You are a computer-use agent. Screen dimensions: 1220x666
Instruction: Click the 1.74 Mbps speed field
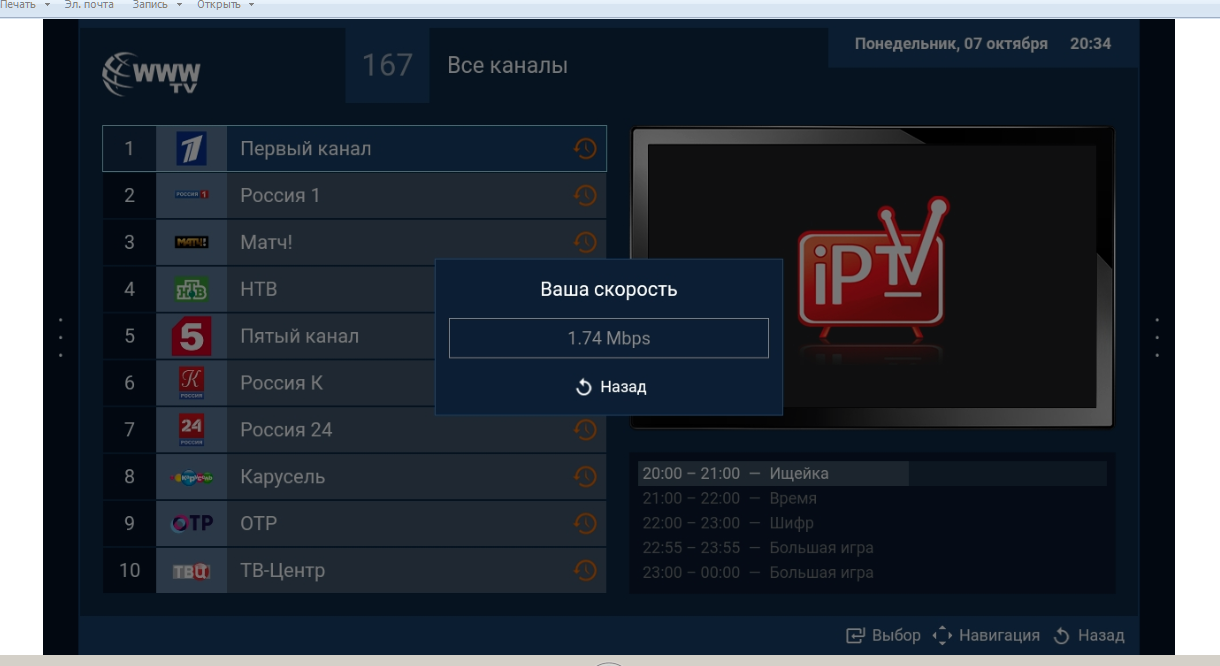(x=609, y=338)
